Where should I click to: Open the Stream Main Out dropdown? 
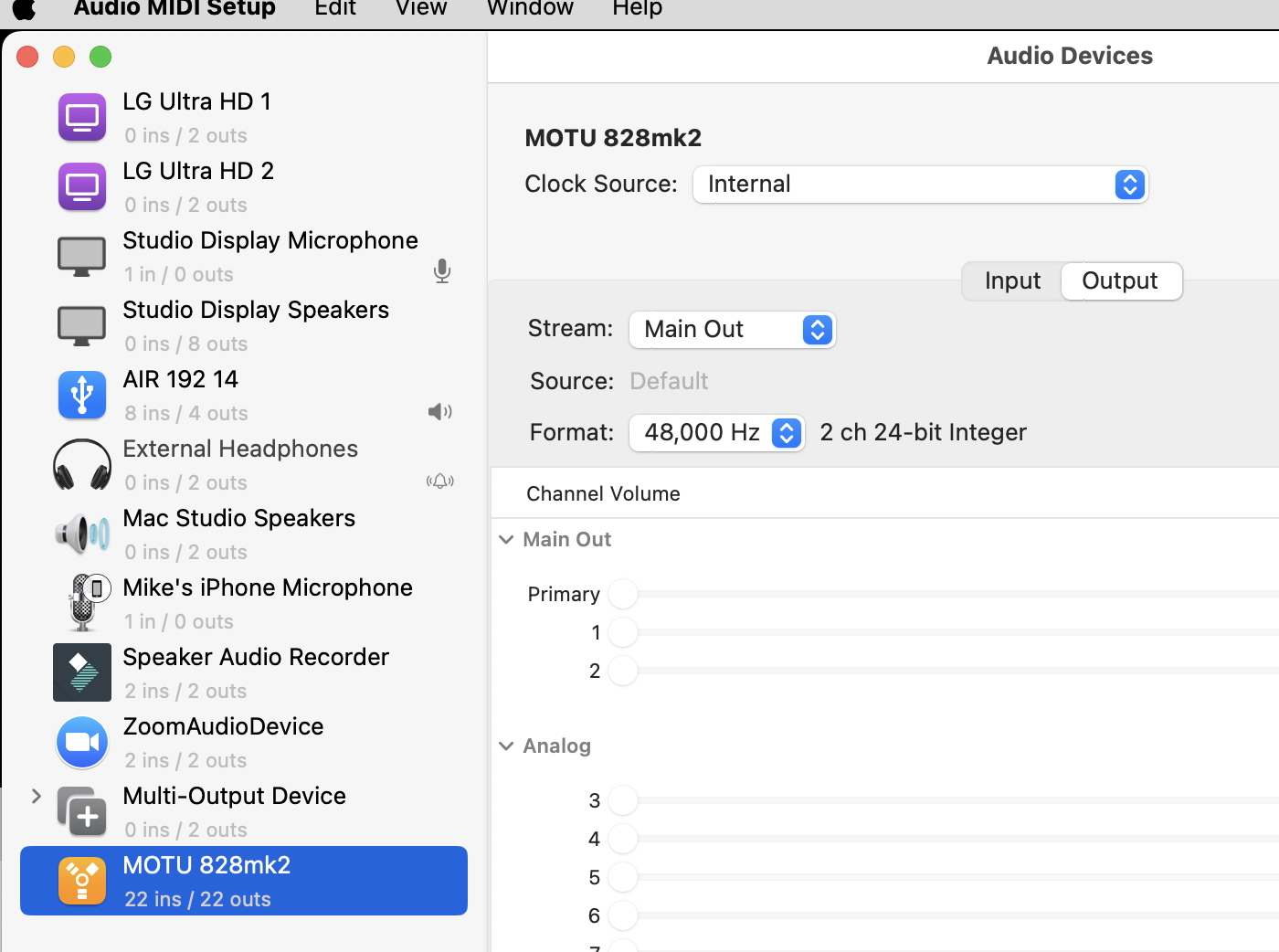click(732, 329)
